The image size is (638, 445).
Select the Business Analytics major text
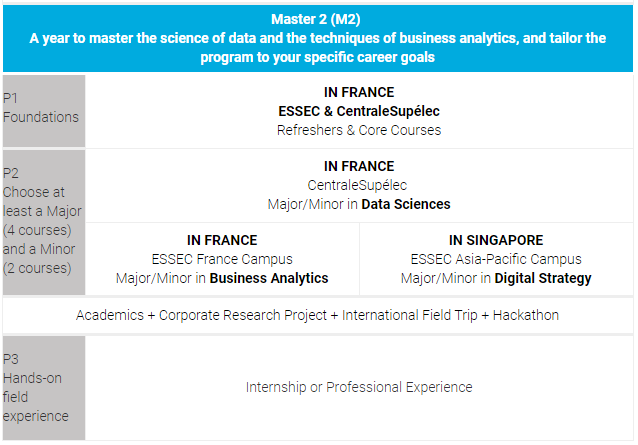pos(269,278)
